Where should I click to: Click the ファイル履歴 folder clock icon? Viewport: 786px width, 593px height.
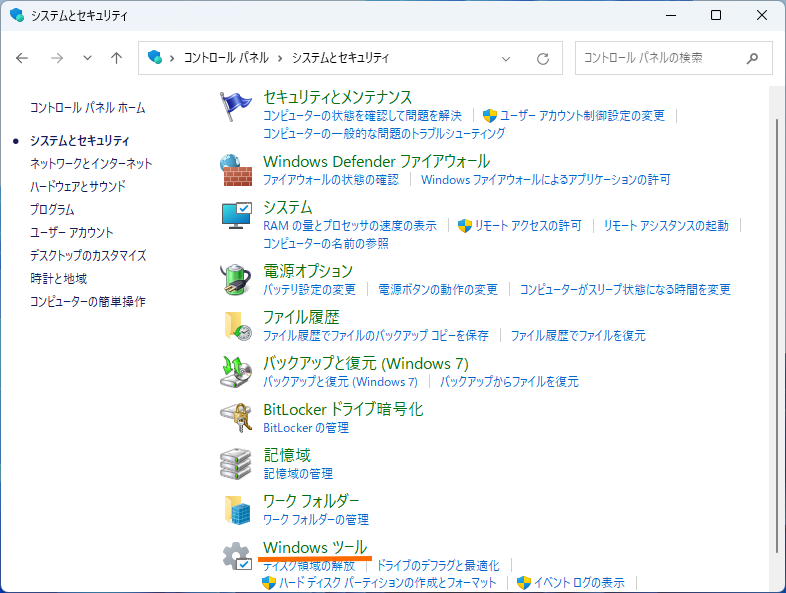237,326
